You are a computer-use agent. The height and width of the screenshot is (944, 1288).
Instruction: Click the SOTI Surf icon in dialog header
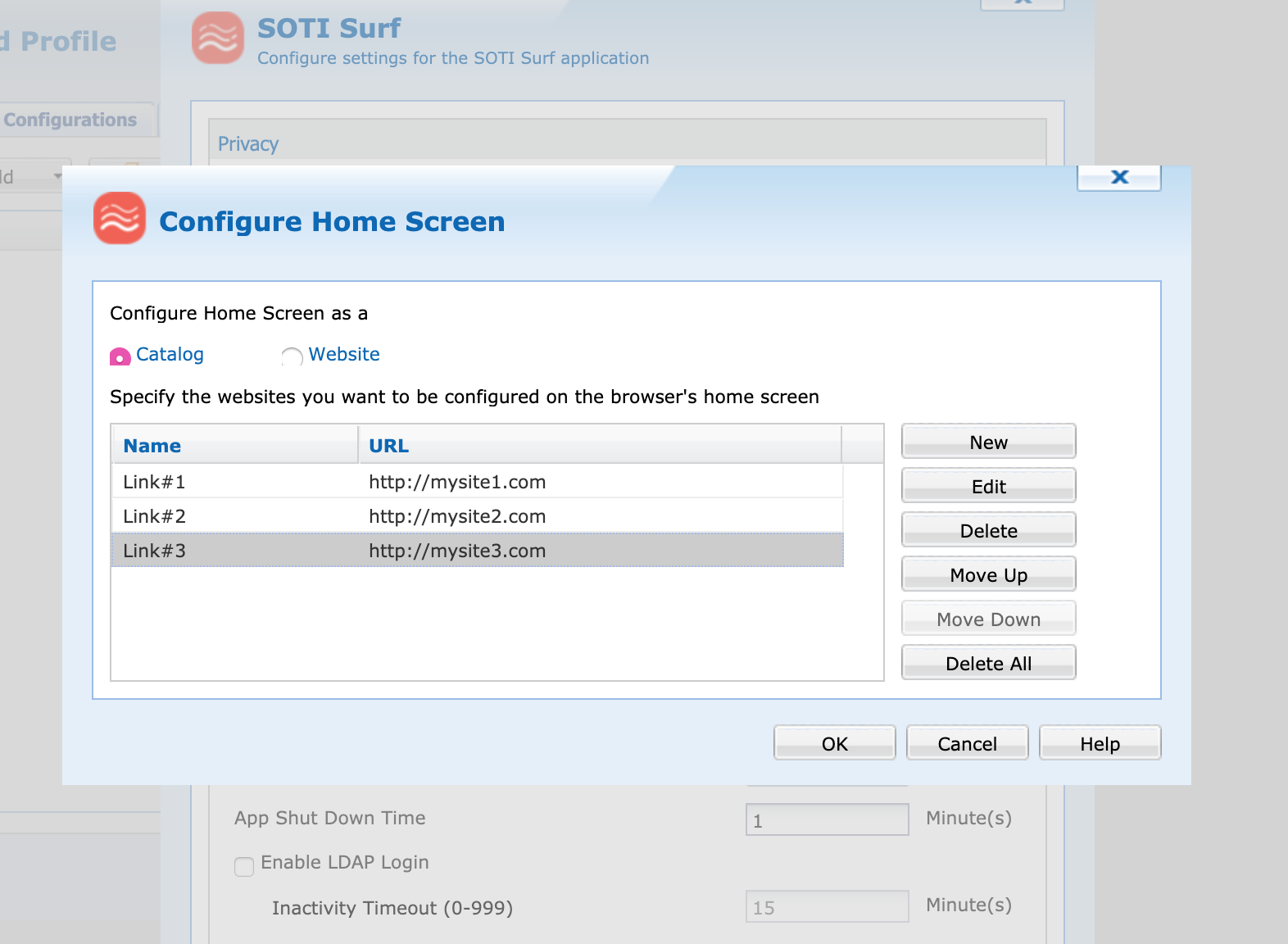[120, 218]
